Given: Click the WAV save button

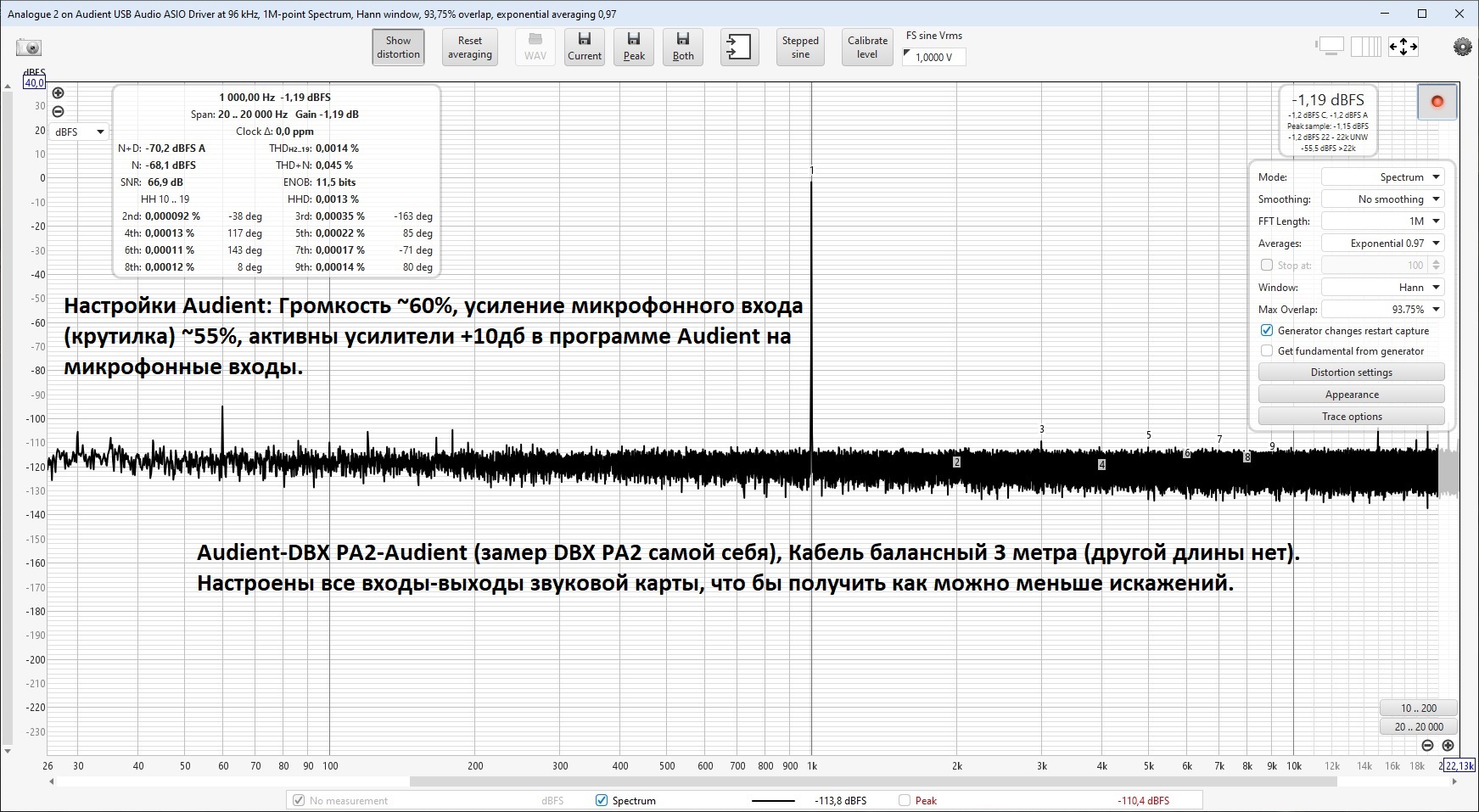Looking at the screenshot, I should pyautogui.click(x=535, y=48).
